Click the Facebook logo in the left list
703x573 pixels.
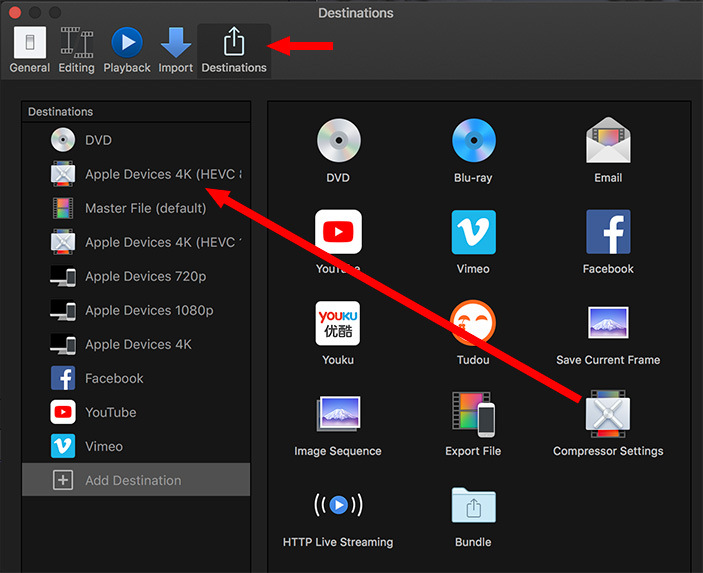coord(63,378)
